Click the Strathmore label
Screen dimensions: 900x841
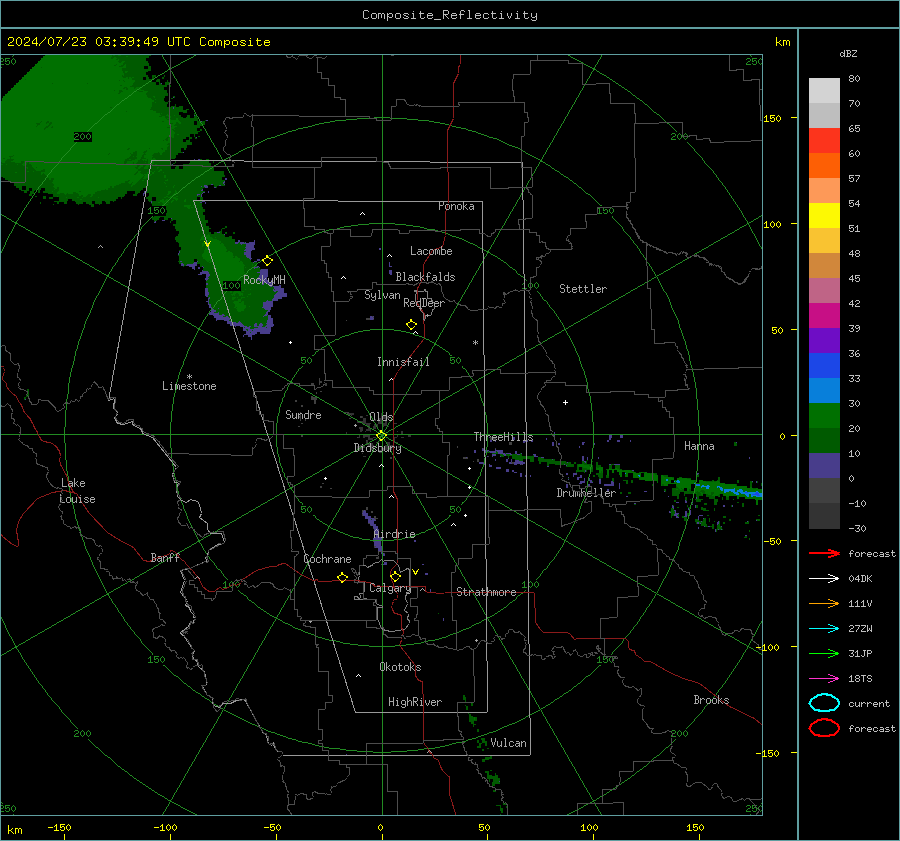pyautogui.click(x=486, y=592)
